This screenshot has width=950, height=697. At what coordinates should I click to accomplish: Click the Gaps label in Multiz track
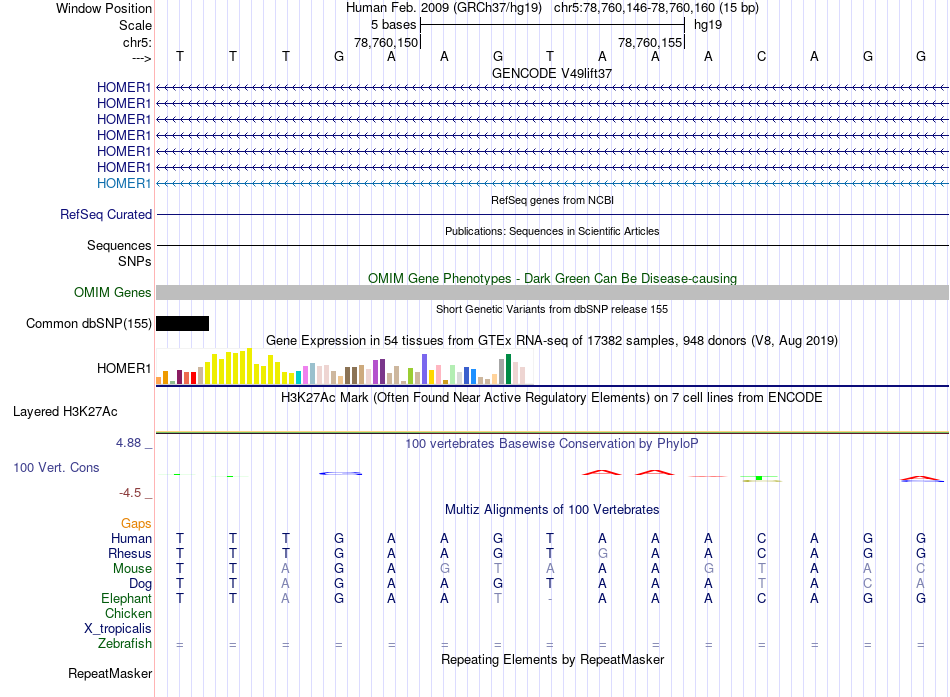(136, 523)
